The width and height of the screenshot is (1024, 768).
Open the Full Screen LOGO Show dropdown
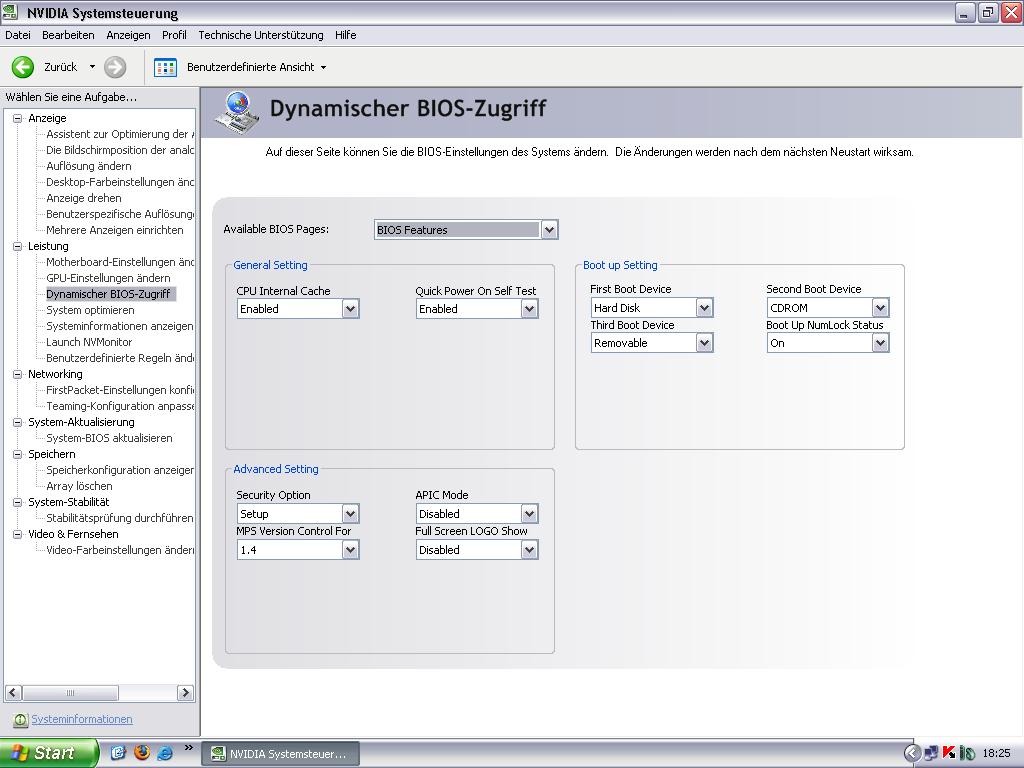(530, 550)
